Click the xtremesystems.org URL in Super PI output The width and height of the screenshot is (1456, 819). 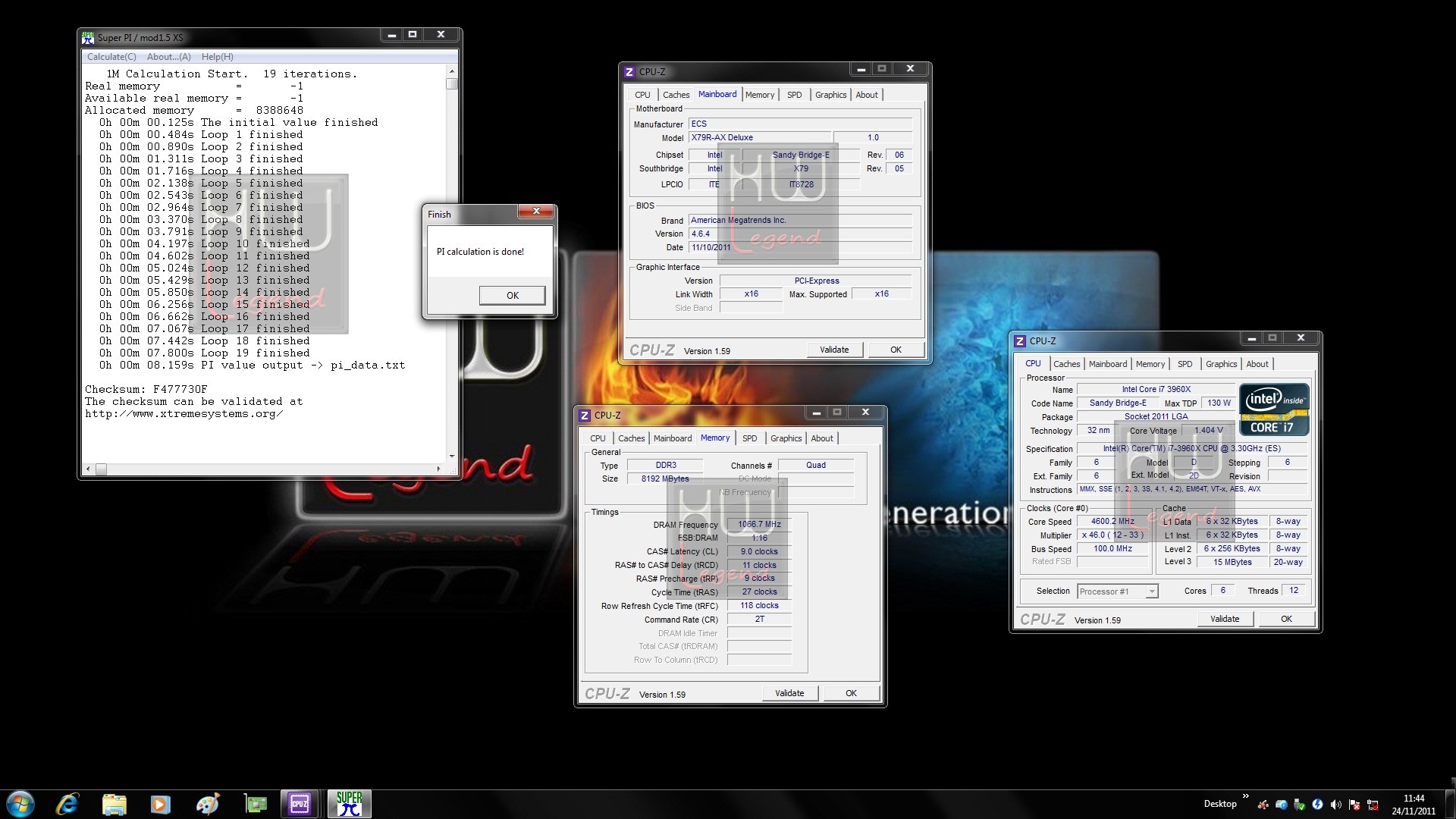pos(184,414)
